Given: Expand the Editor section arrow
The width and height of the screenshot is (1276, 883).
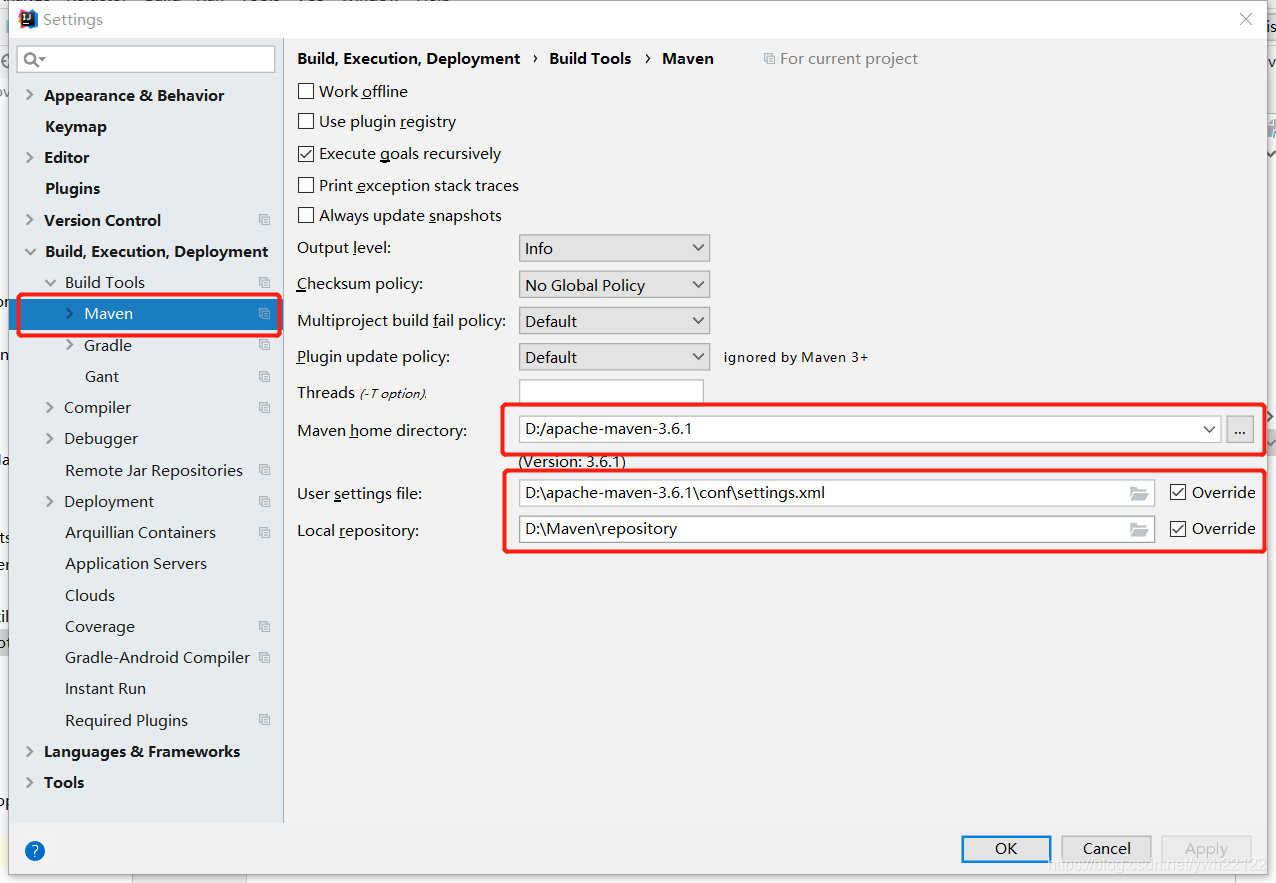Looking at the screenshot, I should tap(30, 158).
